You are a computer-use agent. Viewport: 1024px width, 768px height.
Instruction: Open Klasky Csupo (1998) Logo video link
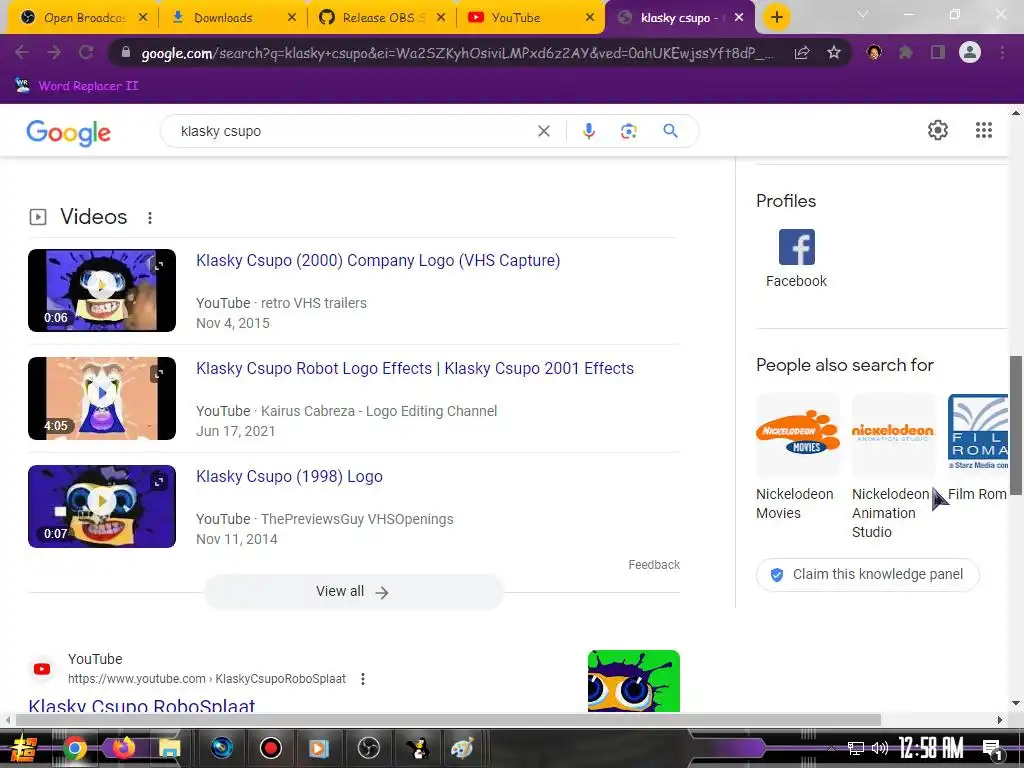point(289,476)
